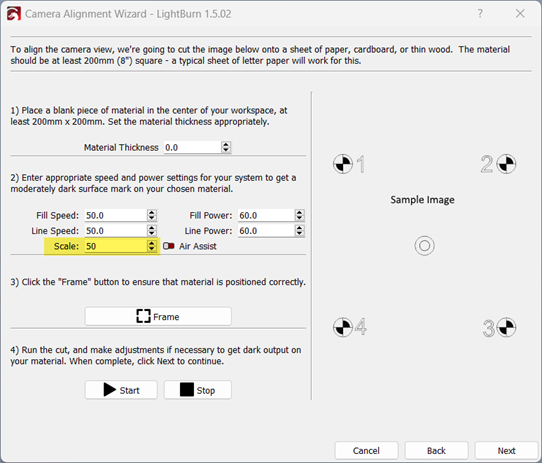Click the Line Speed input field
542x463 pixels.
point(116,231)
